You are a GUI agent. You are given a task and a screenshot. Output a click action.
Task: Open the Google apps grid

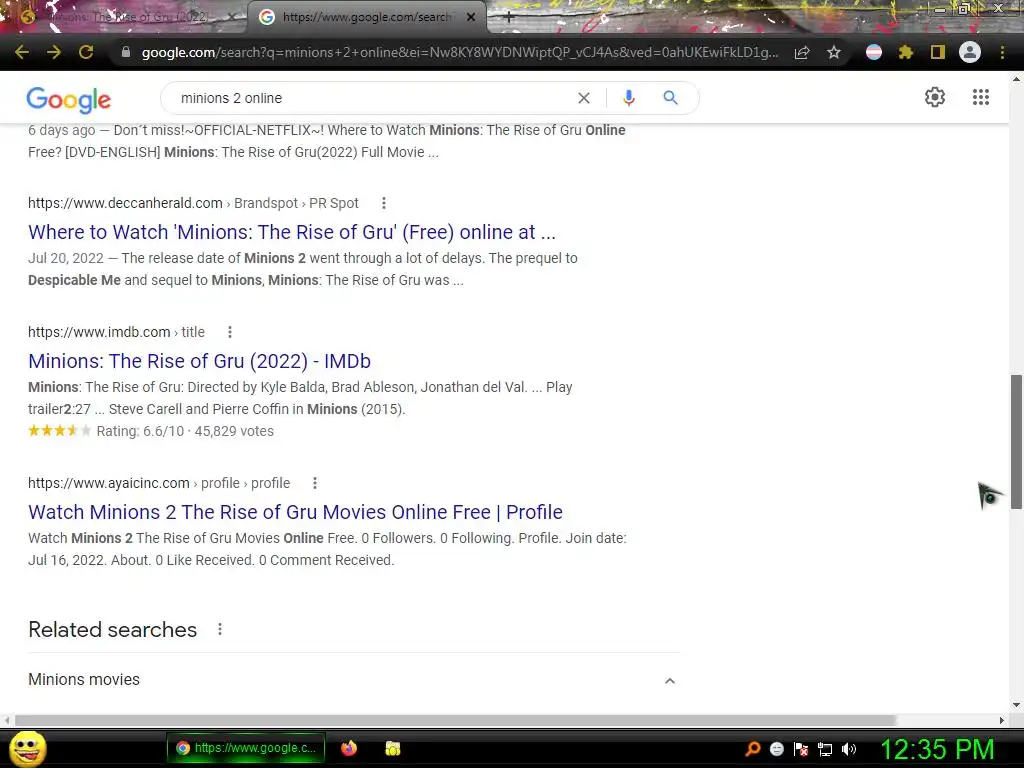981,97
